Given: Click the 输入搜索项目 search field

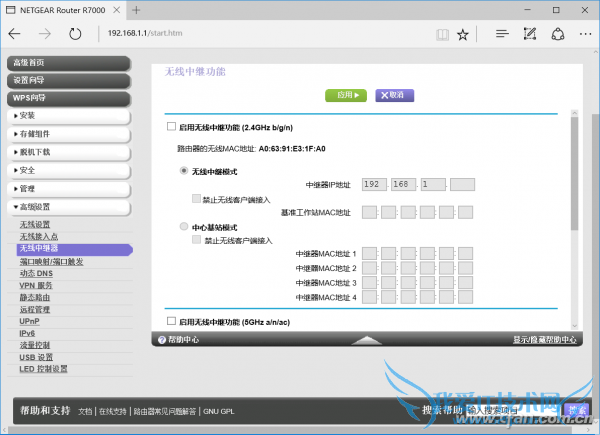Looking at the screenshot, I should [x=514, y=411].
